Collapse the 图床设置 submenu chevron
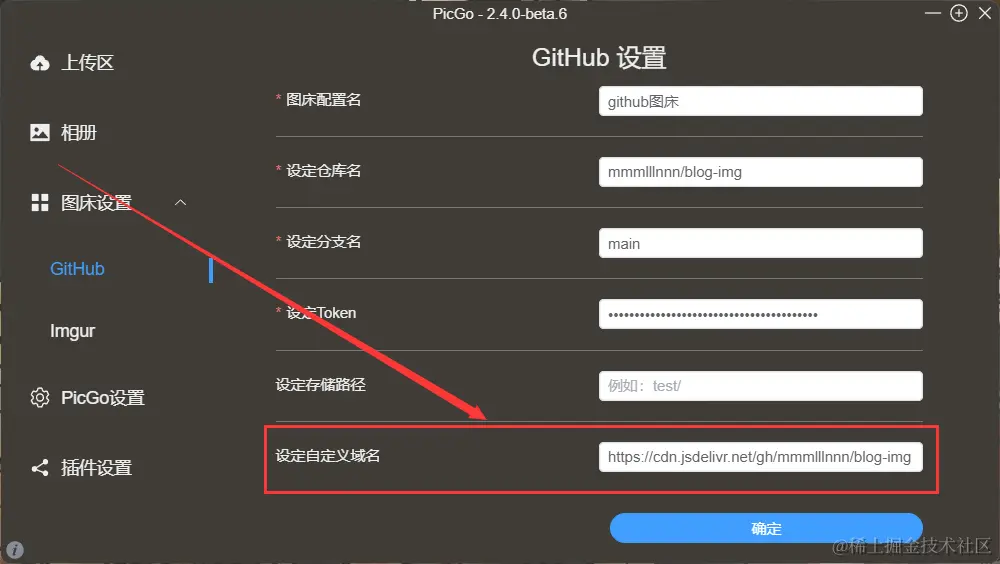This screenshot has height=564, width=1000. click(x=180, y=202)
